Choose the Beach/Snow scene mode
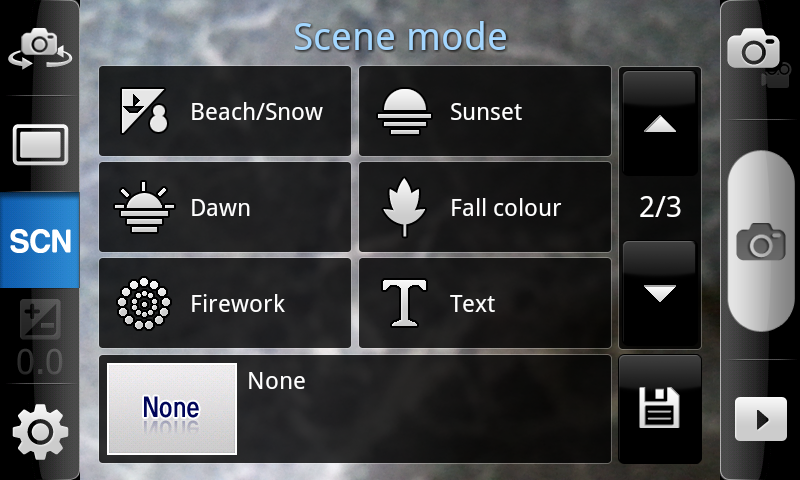Image resolution: width=800 pixels, height=480 pixels. [x=225, y=111]
